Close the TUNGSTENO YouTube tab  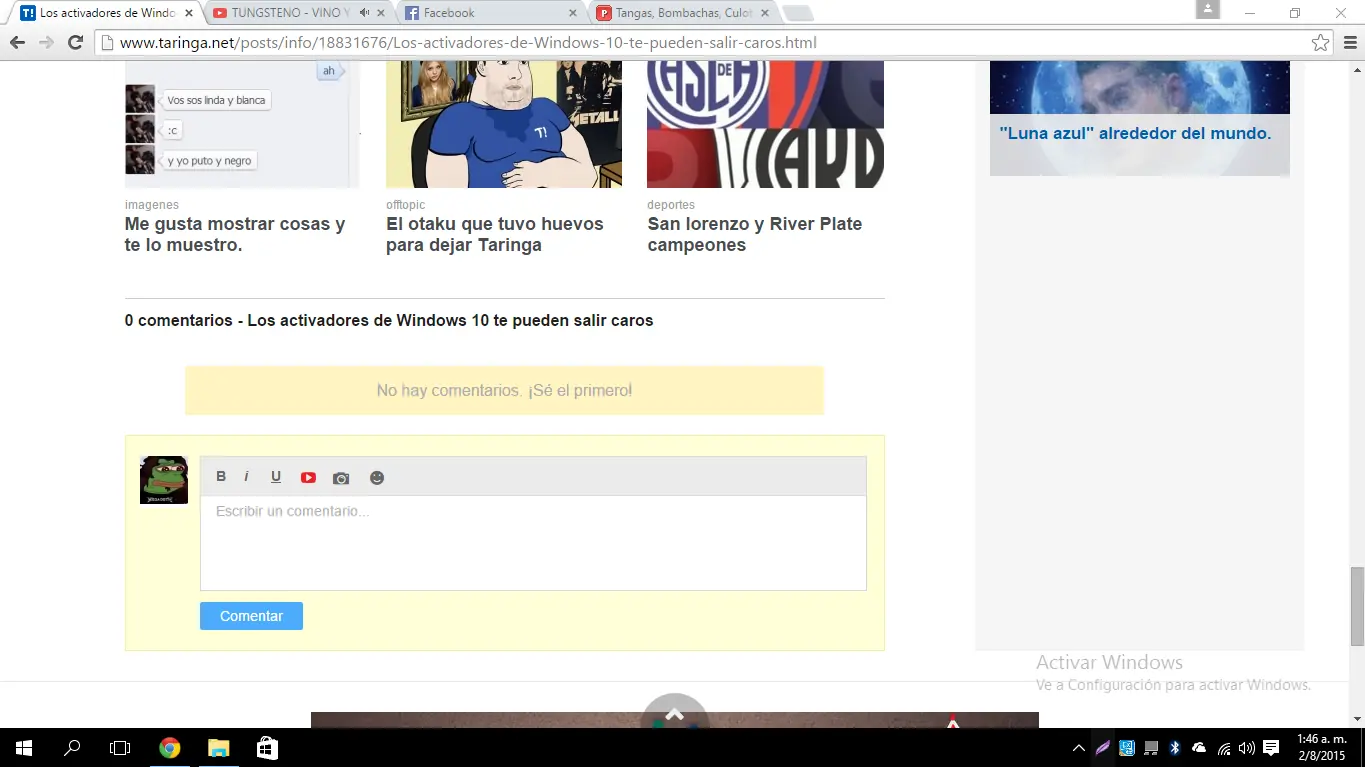(382, 13)
